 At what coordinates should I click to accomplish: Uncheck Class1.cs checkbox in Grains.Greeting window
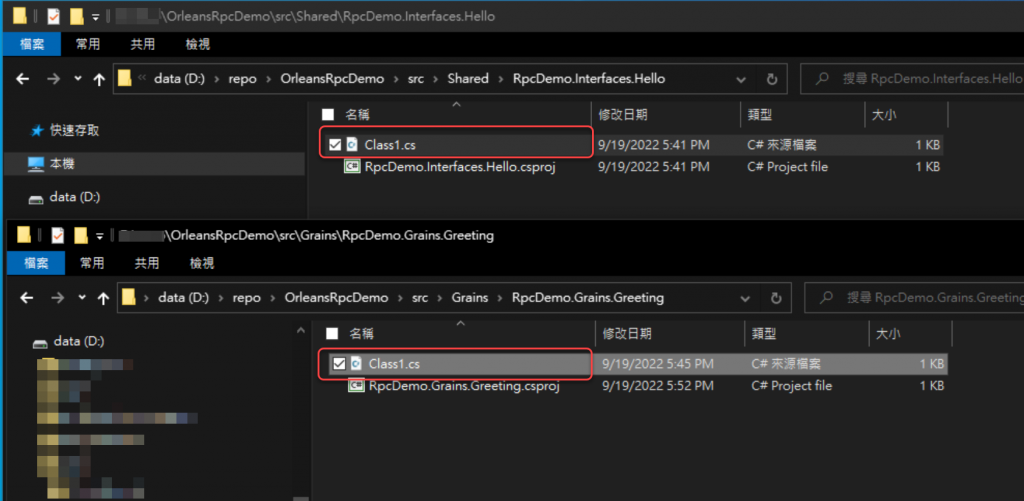(x=339, y=364)
